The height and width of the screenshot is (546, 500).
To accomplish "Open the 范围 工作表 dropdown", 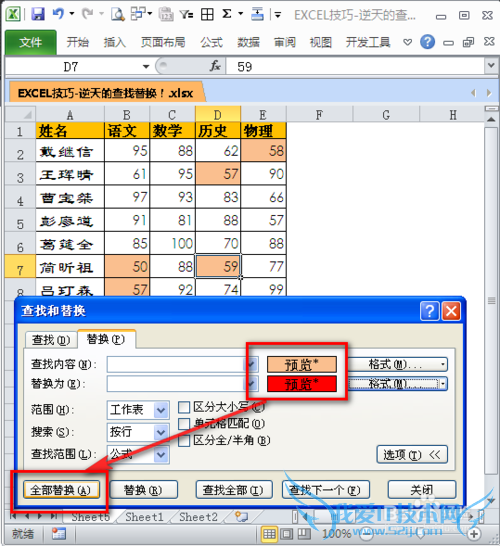I will point(161,410).
